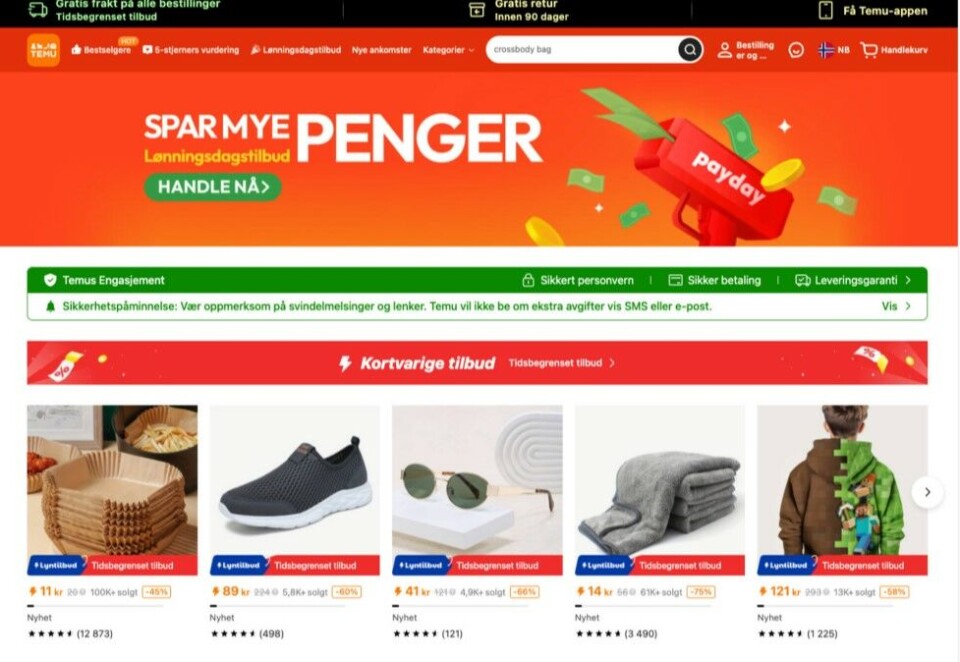The image size is (960, 662).
Task: Open the Handlekurv shopping cart
Action: click(x=894, y=50)
